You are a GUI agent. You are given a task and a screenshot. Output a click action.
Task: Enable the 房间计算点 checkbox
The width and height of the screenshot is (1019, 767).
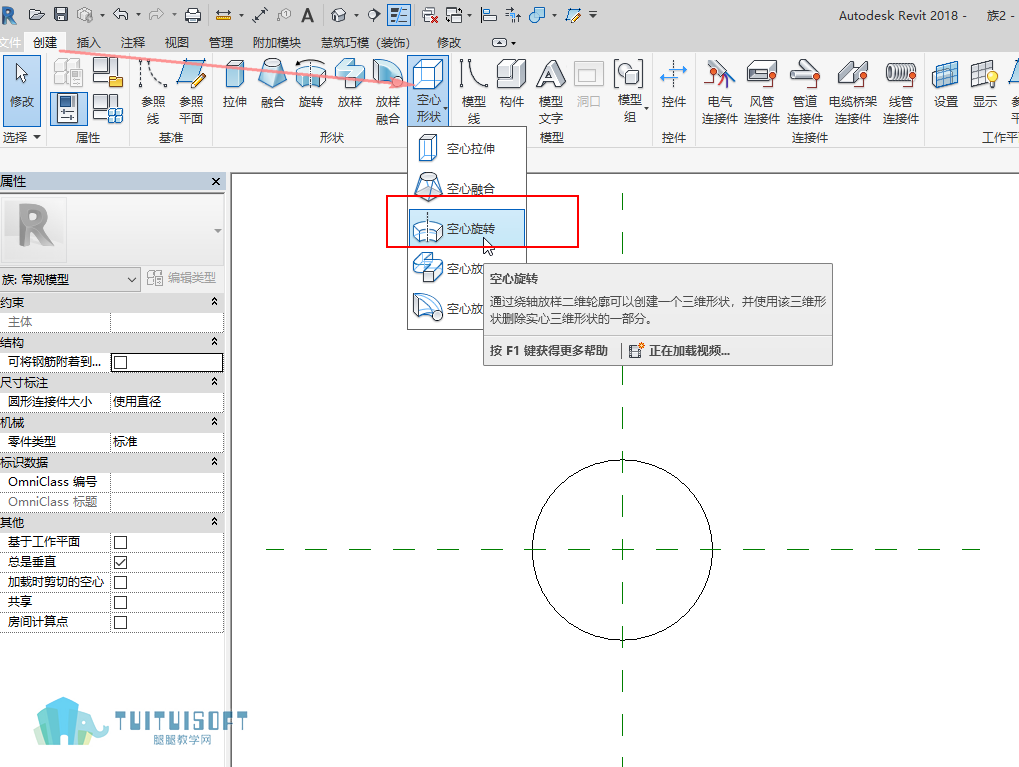[x=120, y=623]
